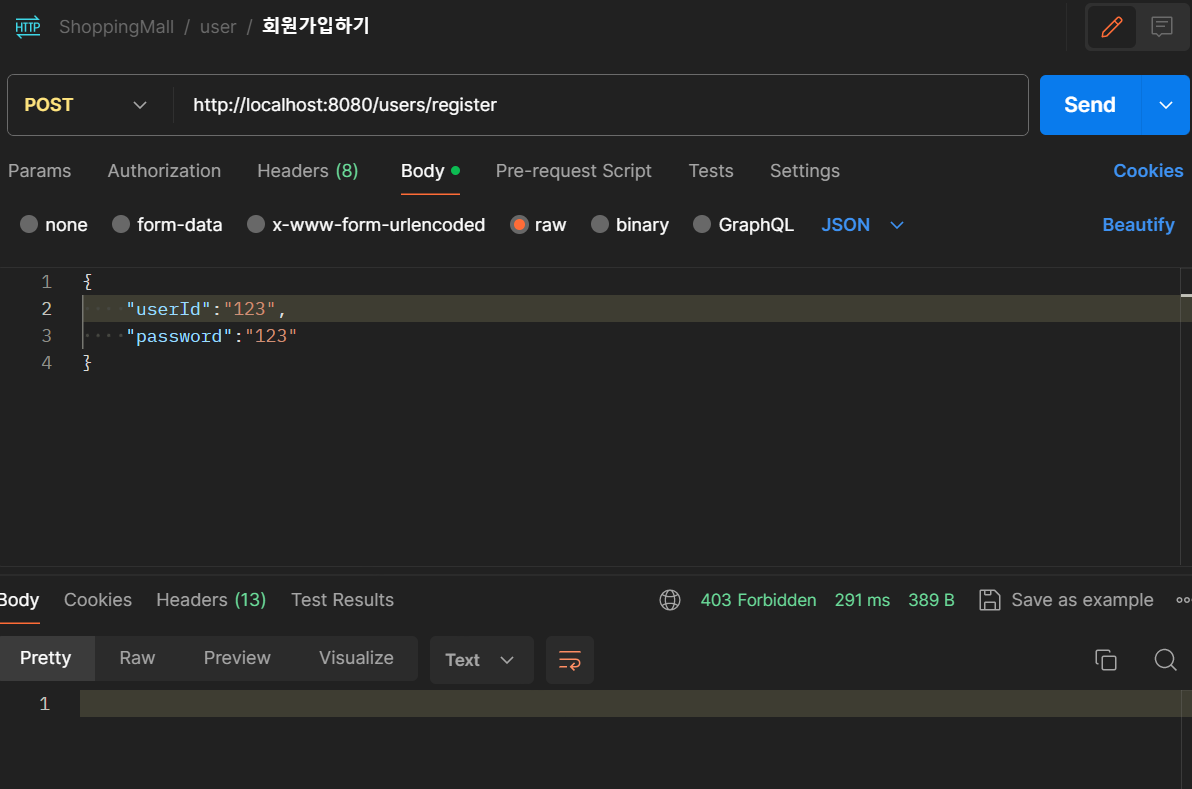This screenshot has width=1192, height=789.
Task: Switch to the request Body tab
Action: (x=430, y=171)
